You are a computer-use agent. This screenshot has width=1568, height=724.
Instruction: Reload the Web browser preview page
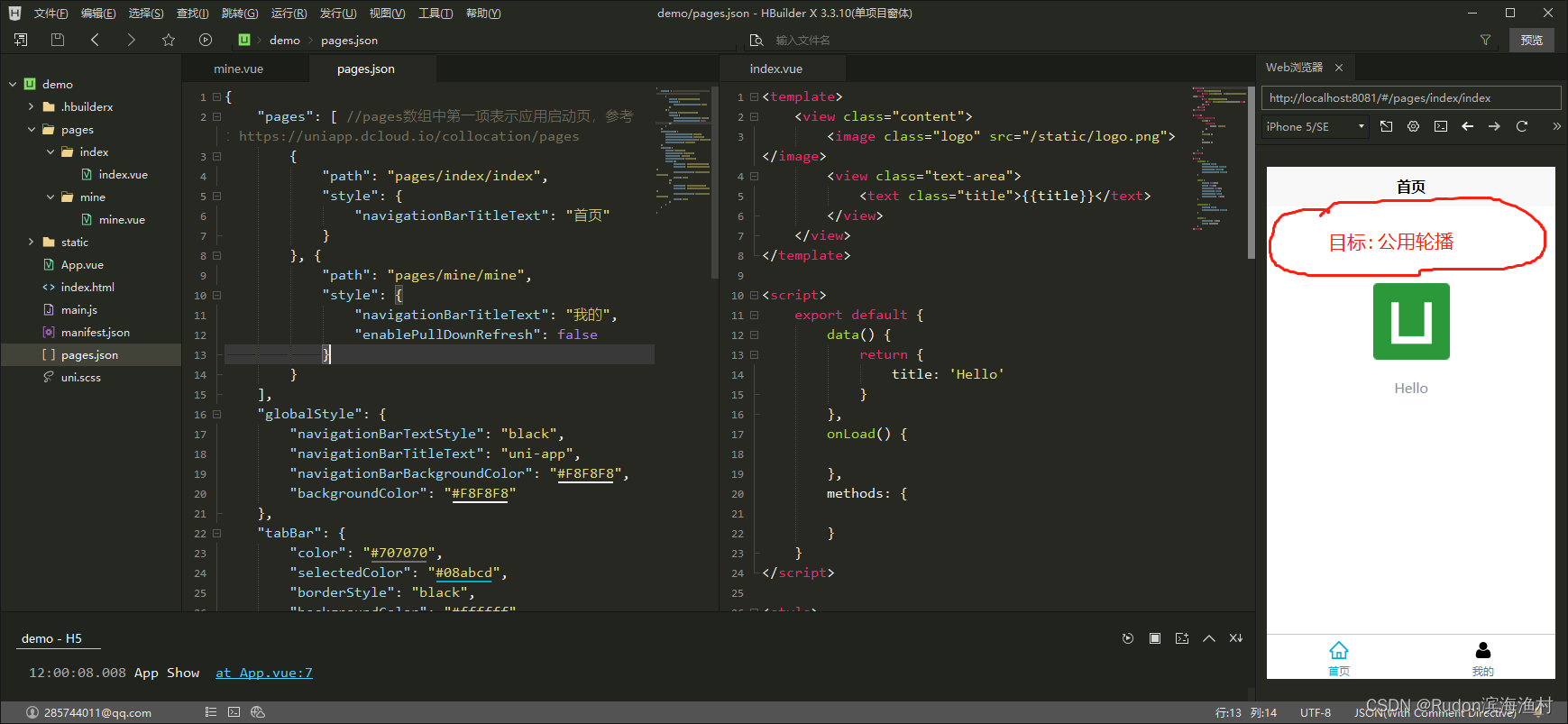pyautogui.click(x=1522, y=126)
